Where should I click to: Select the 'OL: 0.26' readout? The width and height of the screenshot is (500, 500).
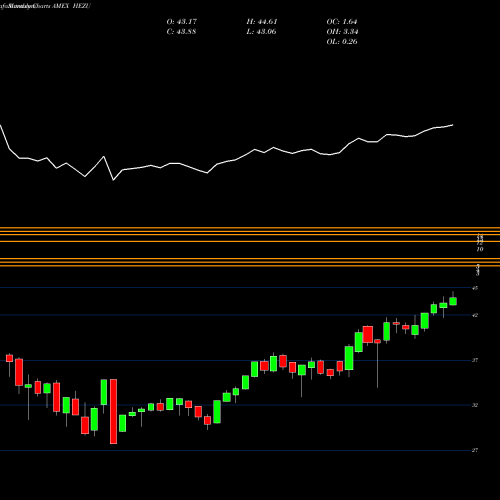point(342,42)
